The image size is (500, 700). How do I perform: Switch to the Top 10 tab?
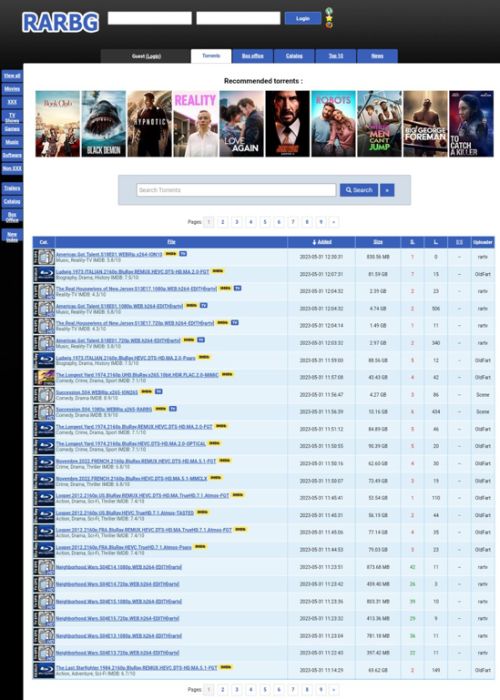point(336,56)
